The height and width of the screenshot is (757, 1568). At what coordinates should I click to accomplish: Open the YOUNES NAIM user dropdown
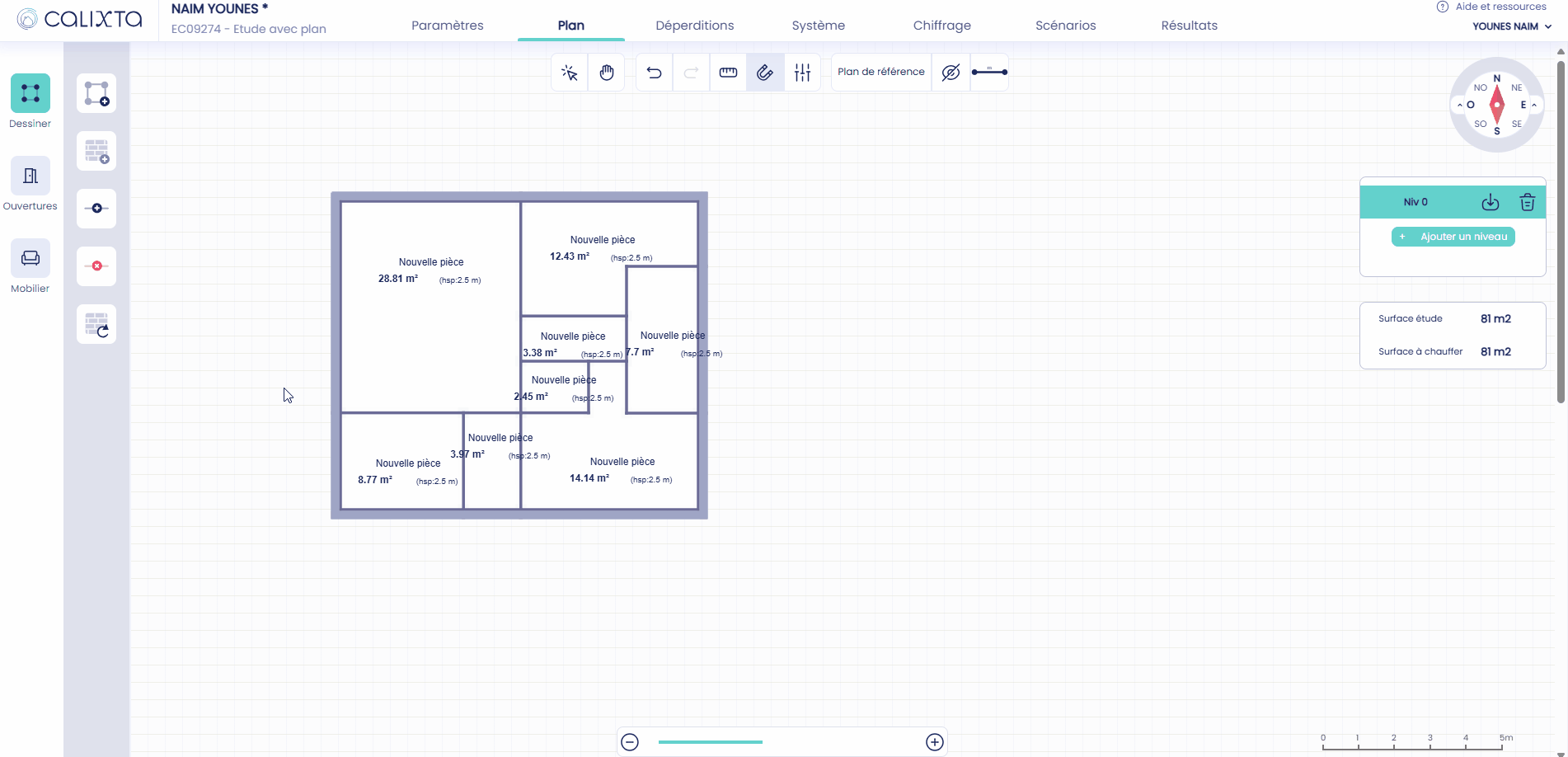click(x=1512, y=26)
